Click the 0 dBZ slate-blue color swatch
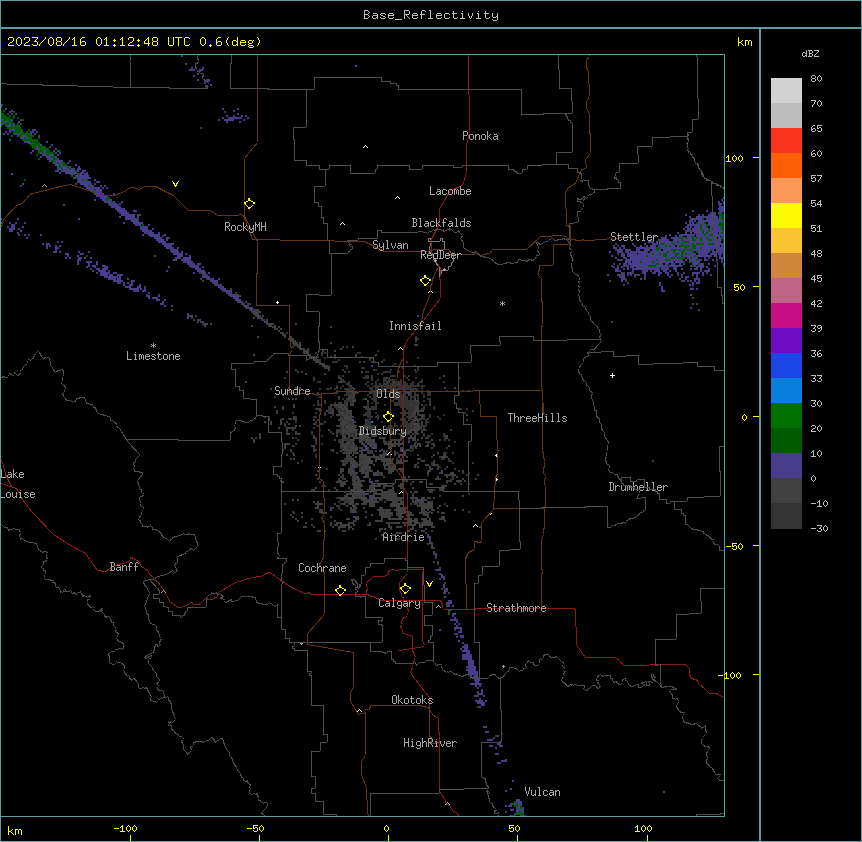 point(786,466)
